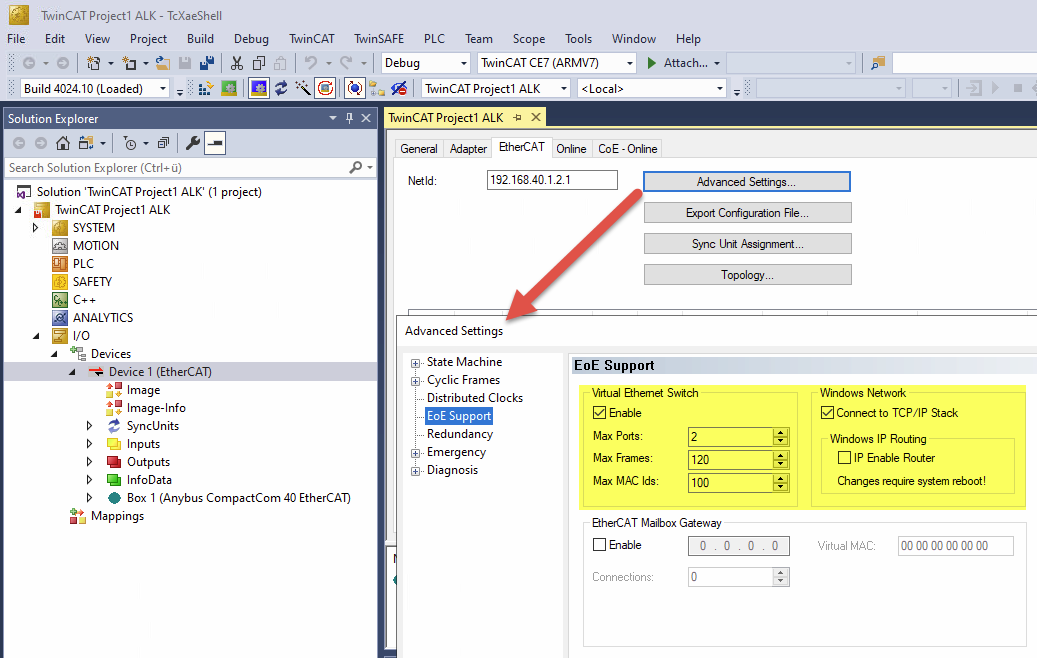Open the PLC menu

pos(434,39)
